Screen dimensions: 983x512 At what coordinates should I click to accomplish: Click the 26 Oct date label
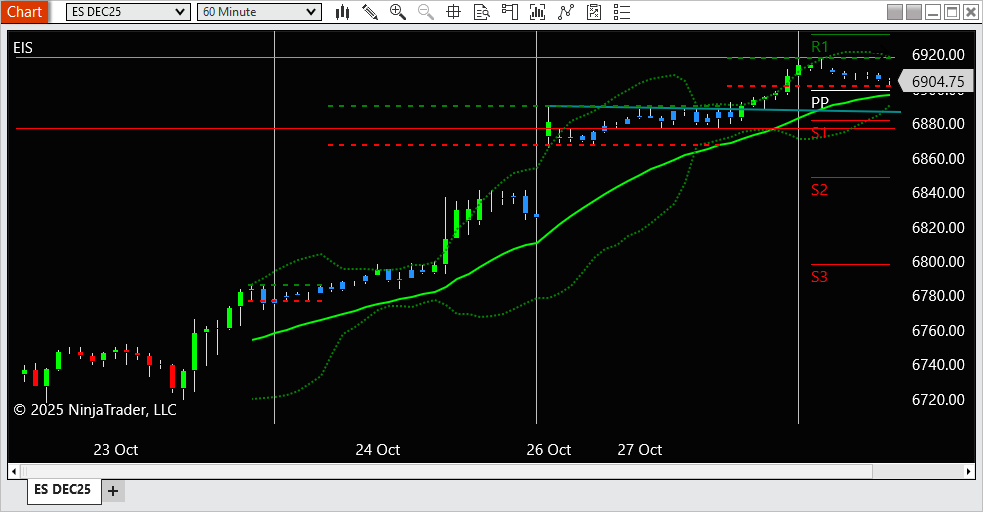click(549, 450)
